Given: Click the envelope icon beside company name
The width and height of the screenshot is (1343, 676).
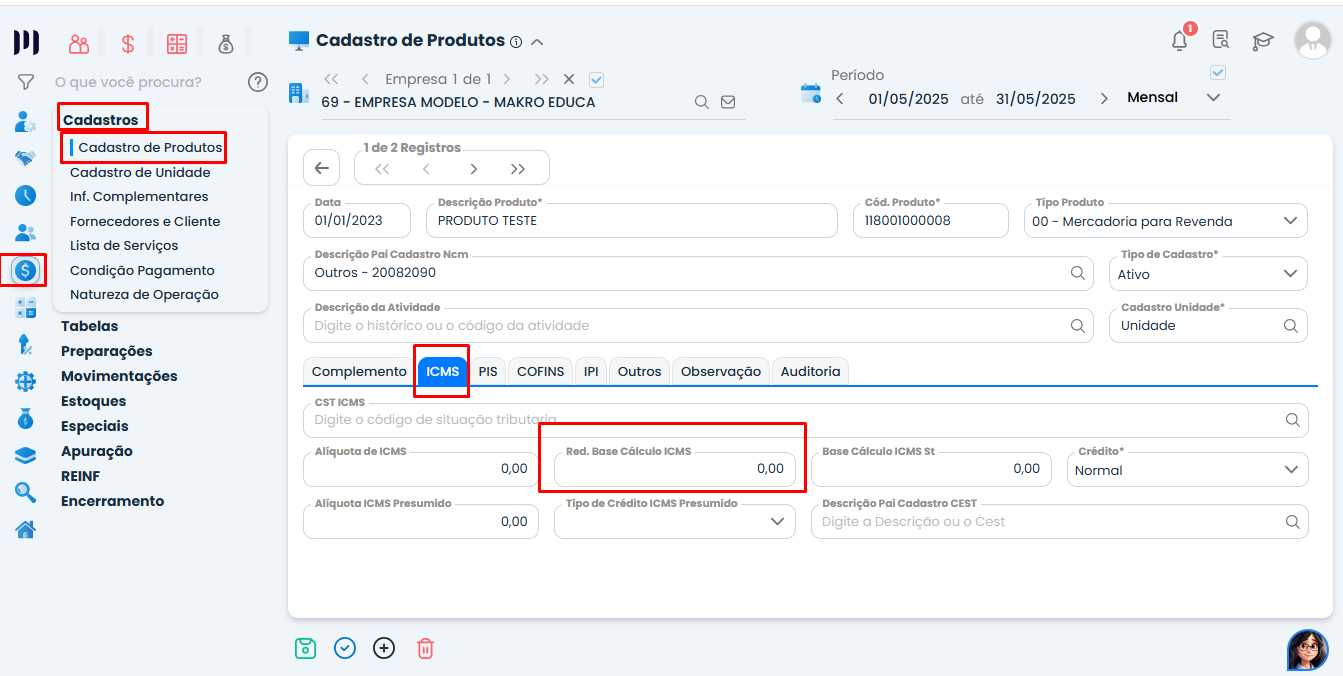Looking at the screenshot, I should pyautogui.click(x=728, y=102).
